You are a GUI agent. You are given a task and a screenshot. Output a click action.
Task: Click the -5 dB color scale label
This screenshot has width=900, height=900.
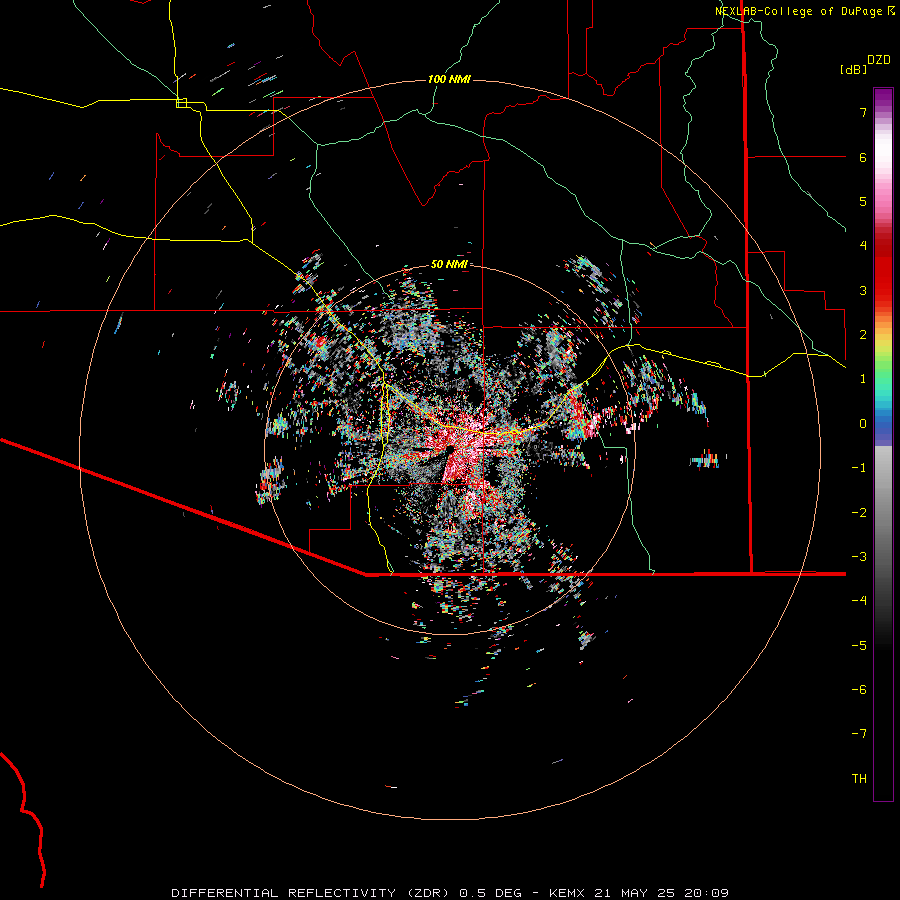coord(859,646)
